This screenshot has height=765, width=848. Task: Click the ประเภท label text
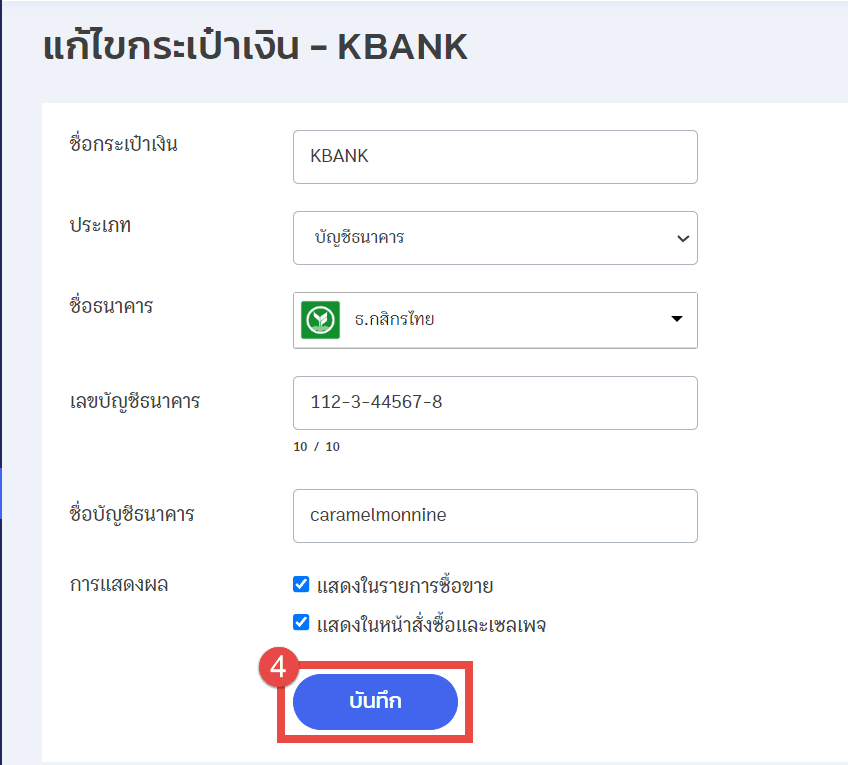[100, 226]
